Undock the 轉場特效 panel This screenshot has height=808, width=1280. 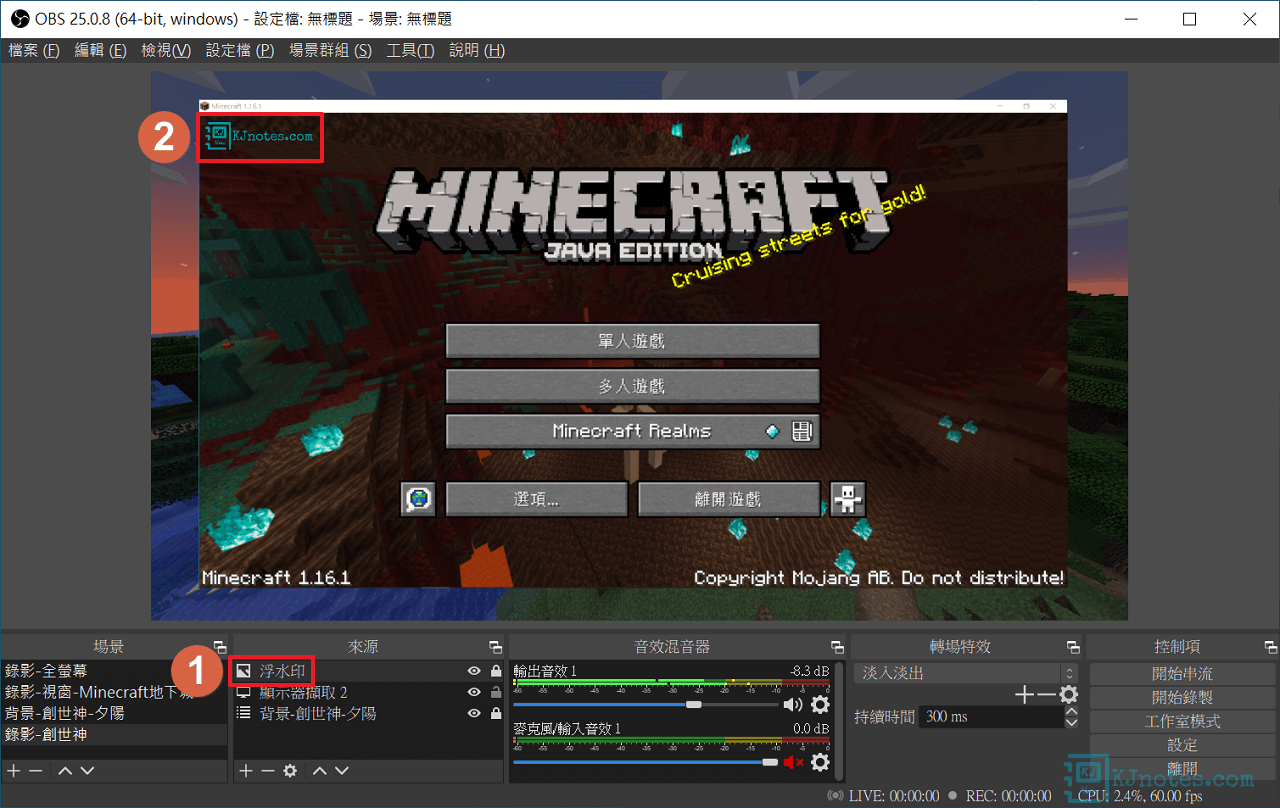click(x=1073, y=648)
